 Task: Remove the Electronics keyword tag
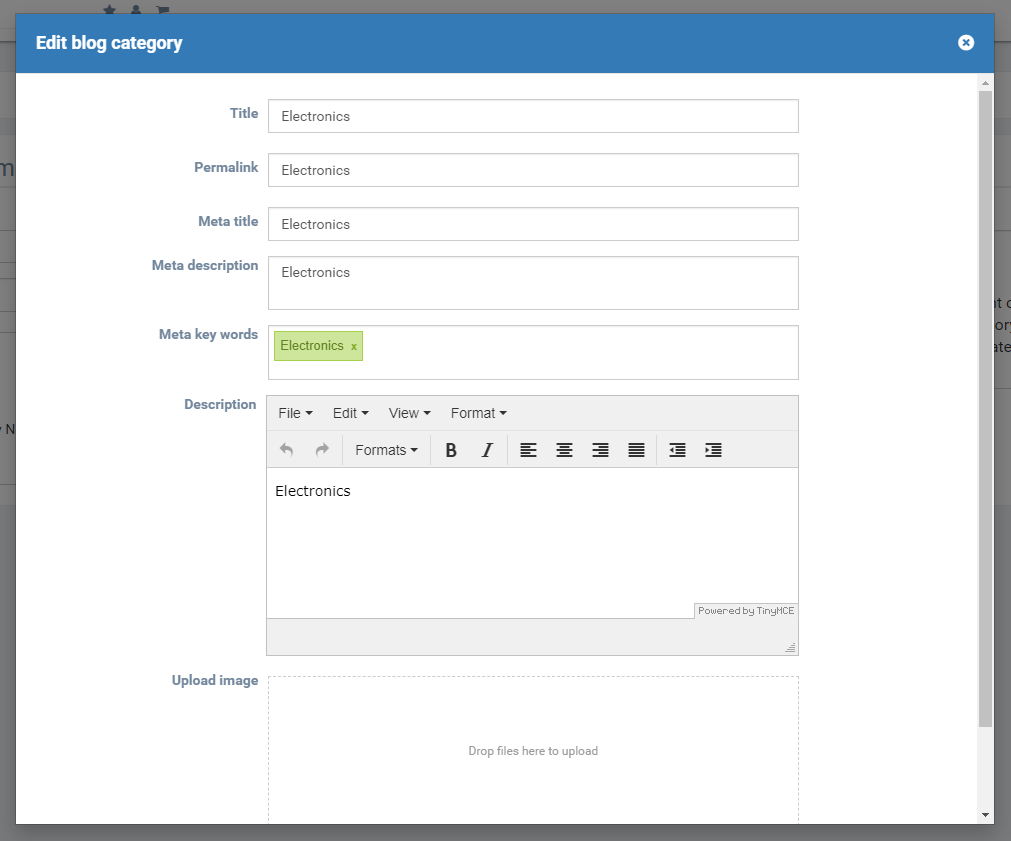[x=354, y=346]
